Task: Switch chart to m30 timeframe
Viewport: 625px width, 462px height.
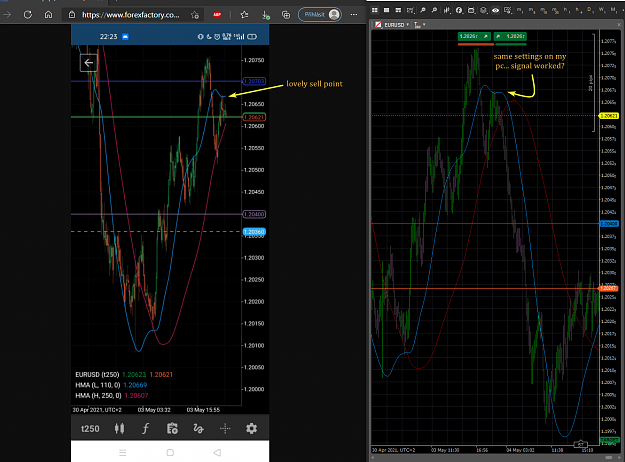Action: click(x=555, y=10)
